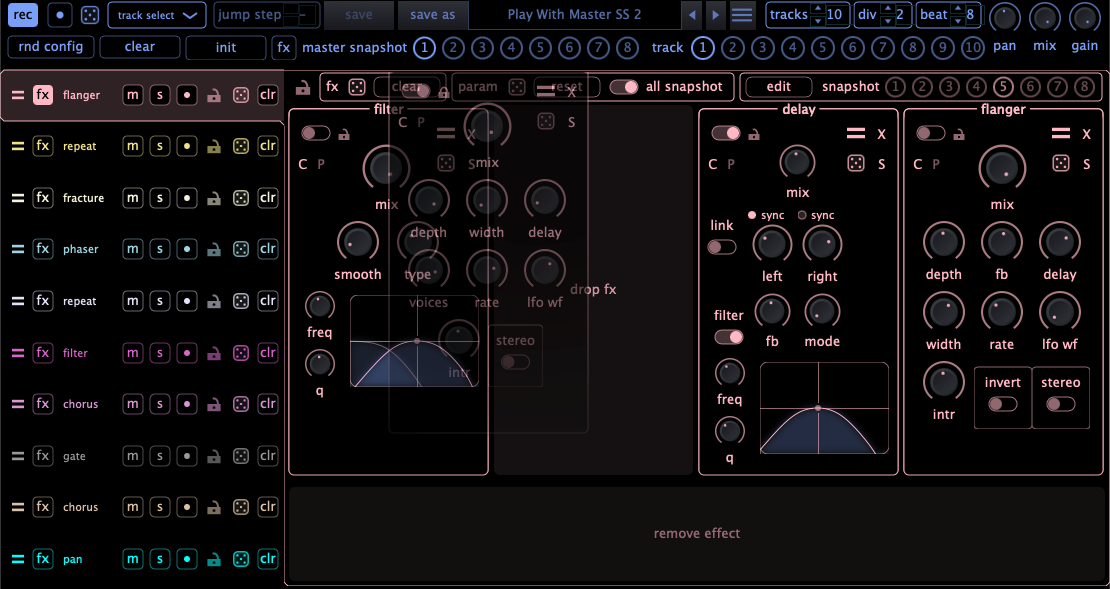Image resolution: width=1110 pixels, height=589 pixels.
Task: Enable the all snapshot toggle
Action: (x=625, y=86)
